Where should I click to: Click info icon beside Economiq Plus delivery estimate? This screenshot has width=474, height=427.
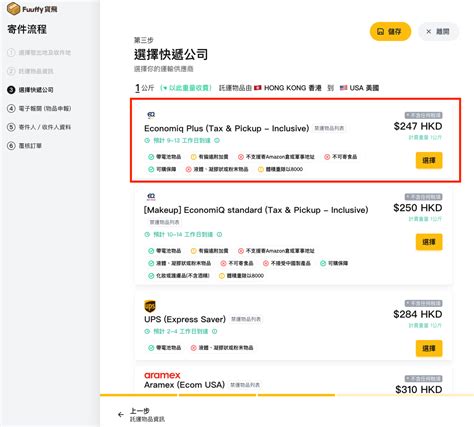point(217,140)
